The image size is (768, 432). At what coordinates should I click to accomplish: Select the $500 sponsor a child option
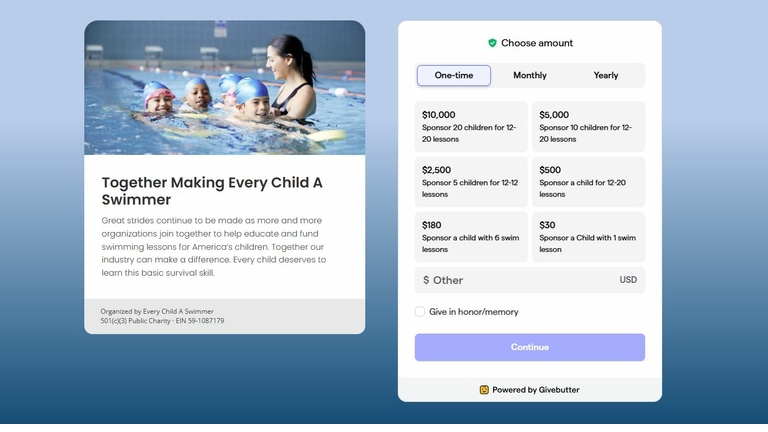click(588, 182)
